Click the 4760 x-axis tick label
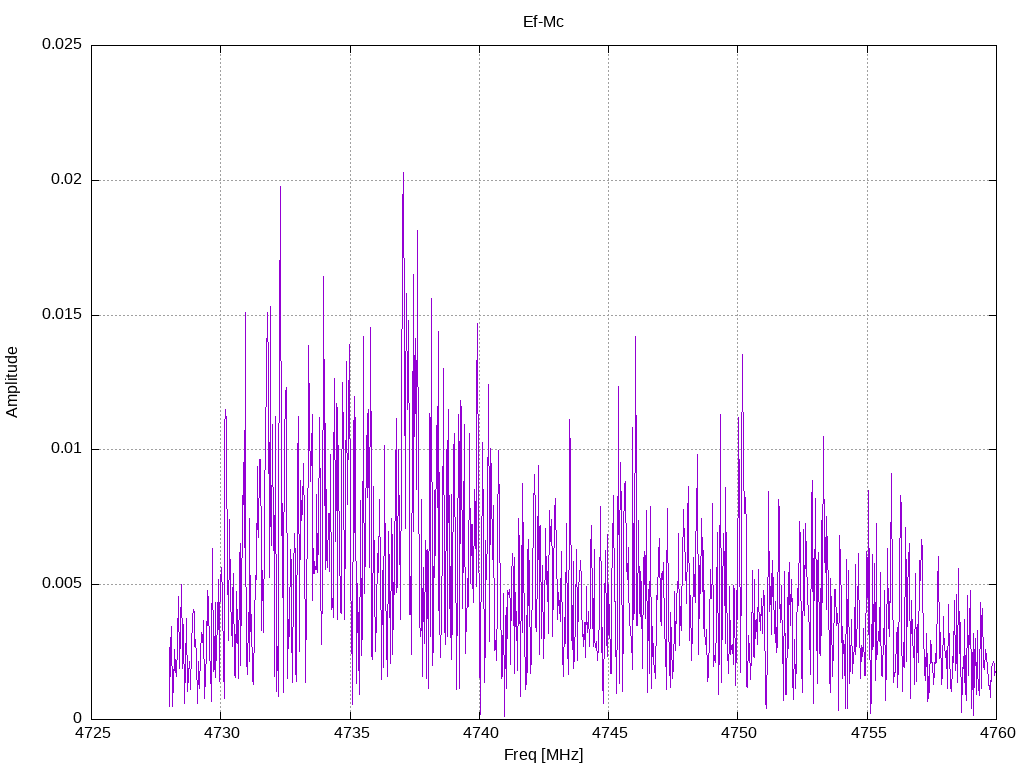The width and height of the screenshot is (1024, 768). click(997, 733)
